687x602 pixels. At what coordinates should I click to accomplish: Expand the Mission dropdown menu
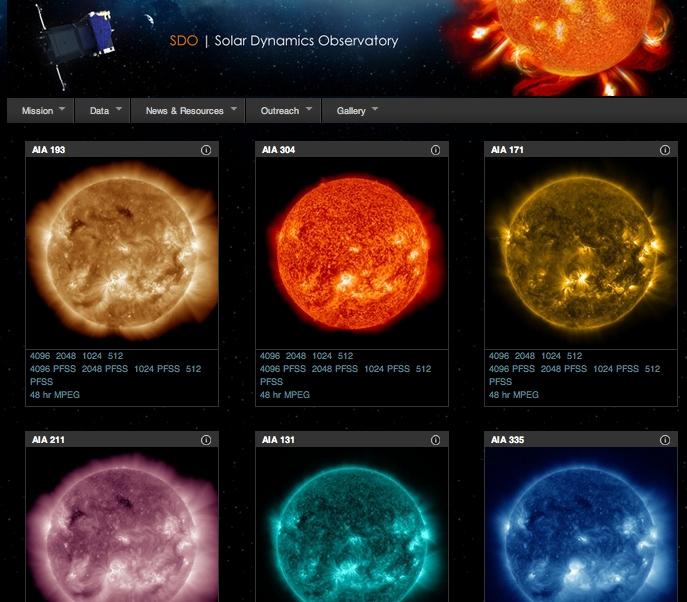(44, 111)
